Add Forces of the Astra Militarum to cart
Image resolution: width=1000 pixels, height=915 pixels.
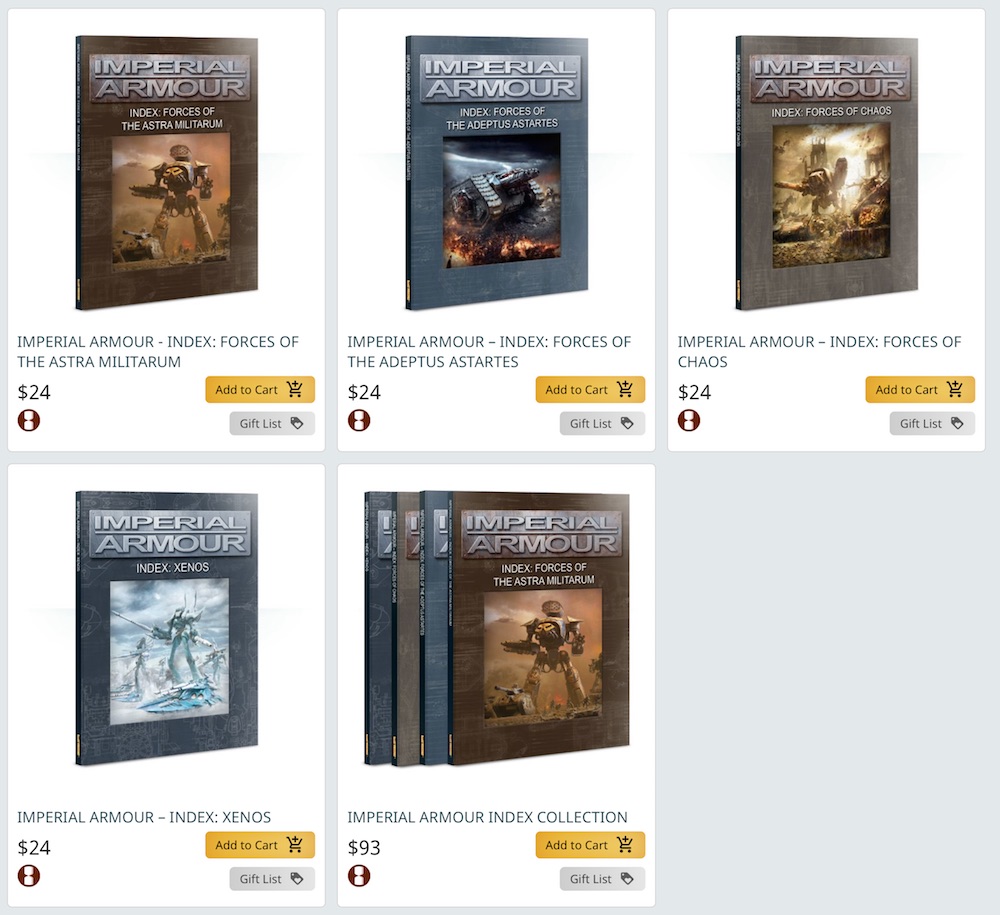coord(260,390)
